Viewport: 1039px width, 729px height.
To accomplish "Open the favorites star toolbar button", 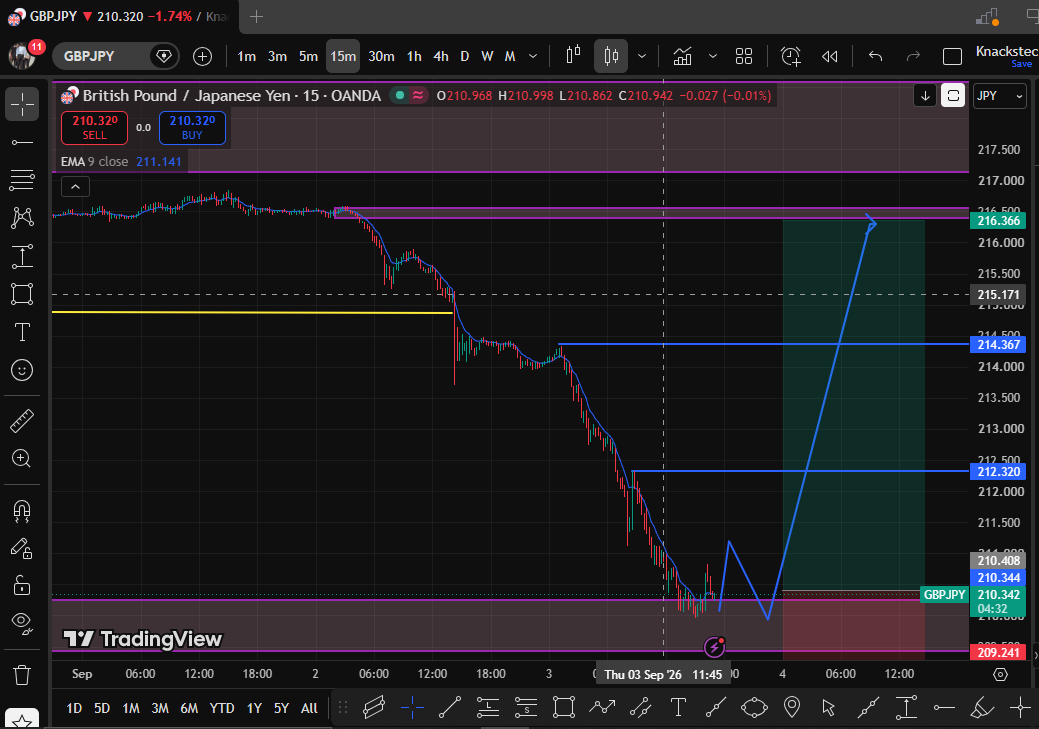I will [x=22, y=720].
